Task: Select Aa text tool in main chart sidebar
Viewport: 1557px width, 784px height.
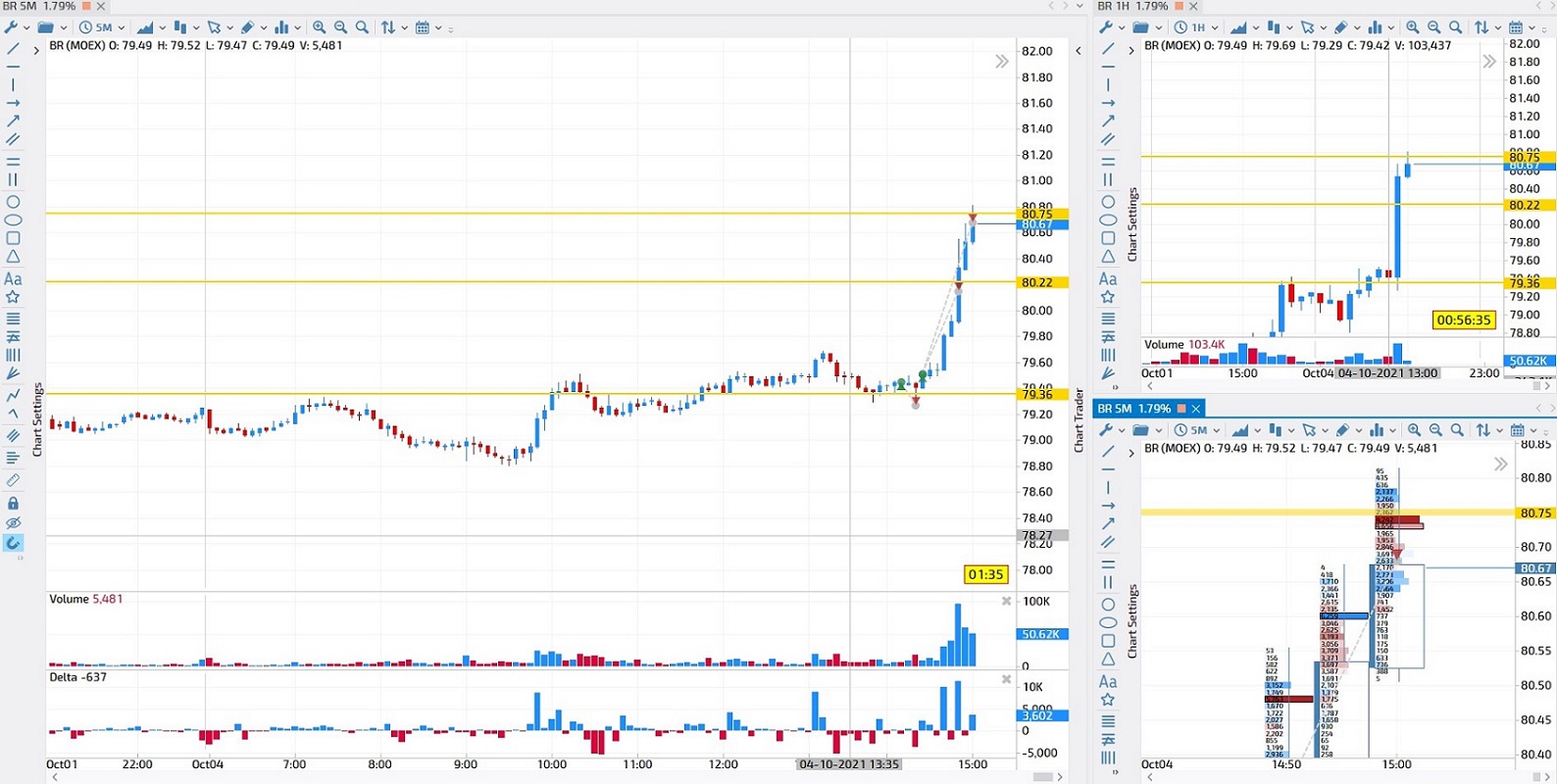Action: coord(13,279)
